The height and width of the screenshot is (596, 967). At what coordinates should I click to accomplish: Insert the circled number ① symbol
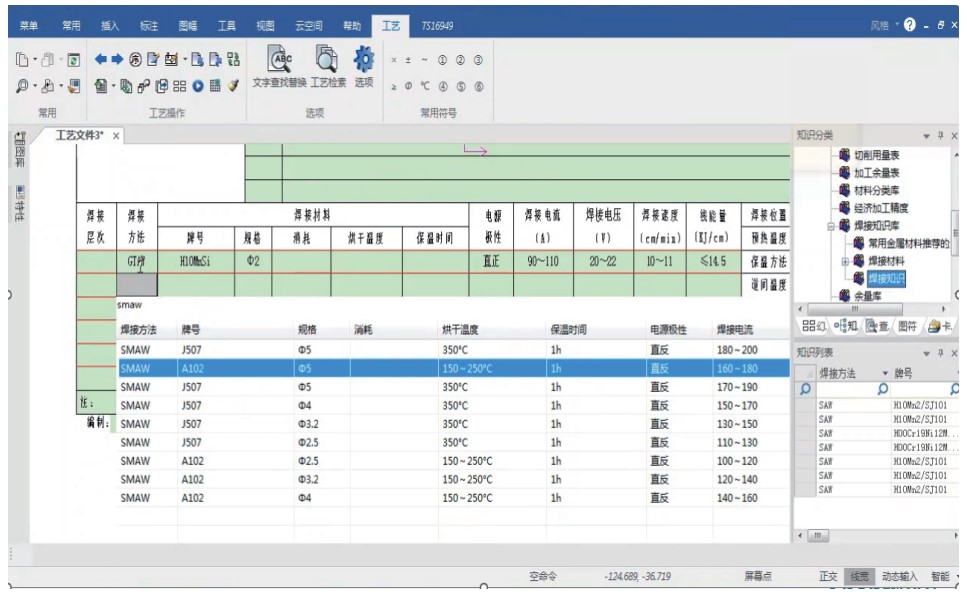point(443,62)
